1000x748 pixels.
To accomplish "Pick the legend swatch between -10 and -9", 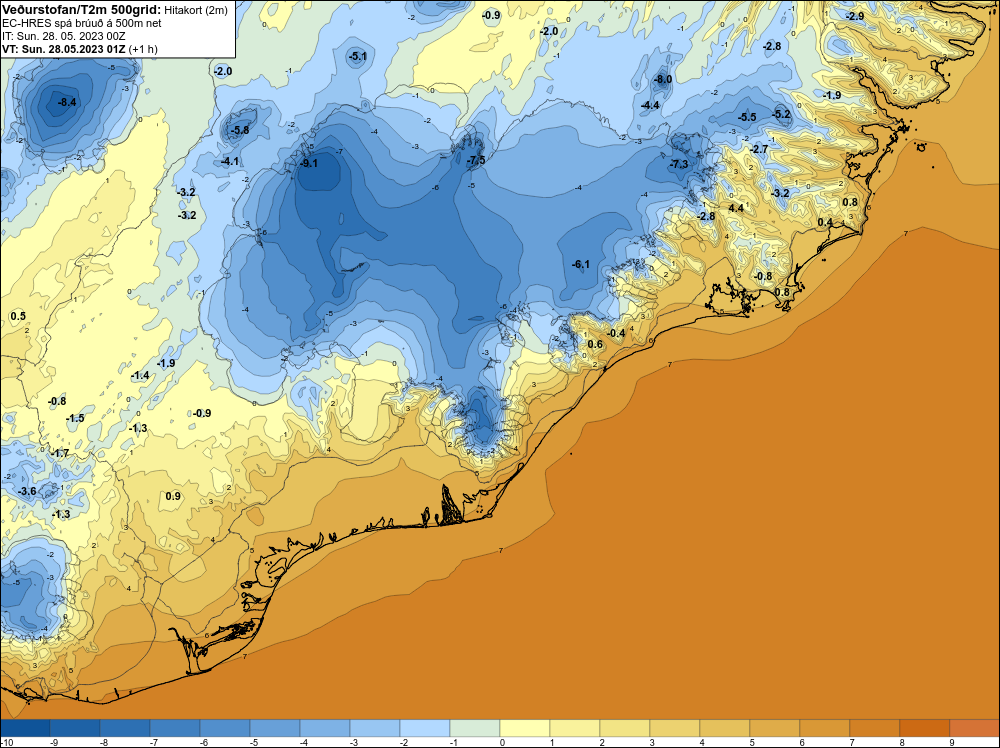I will (25, 728).
